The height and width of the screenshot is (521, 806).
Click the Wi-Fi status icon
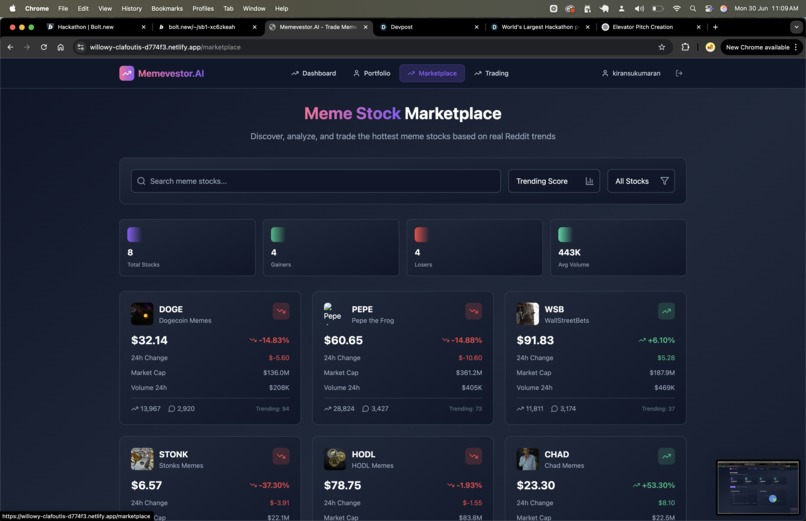point(676,9)
